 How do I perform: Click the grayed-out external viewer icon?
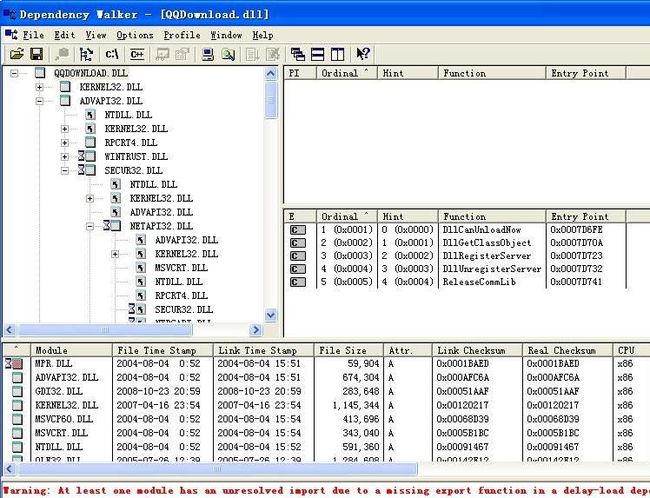[162, 54]
